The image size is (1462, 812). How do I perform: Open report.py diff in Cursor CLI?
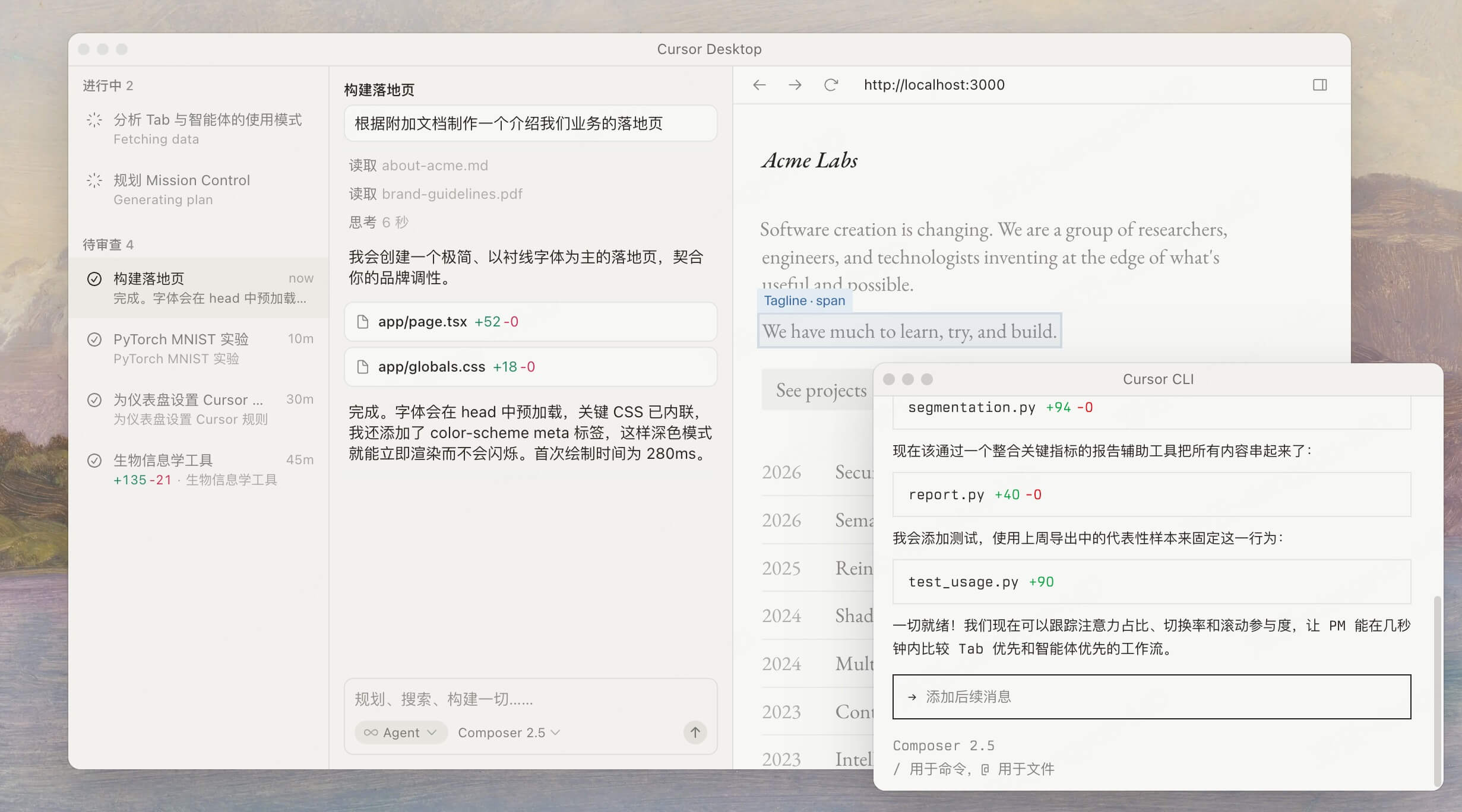pyautogui.click(x=1151, y=494)
